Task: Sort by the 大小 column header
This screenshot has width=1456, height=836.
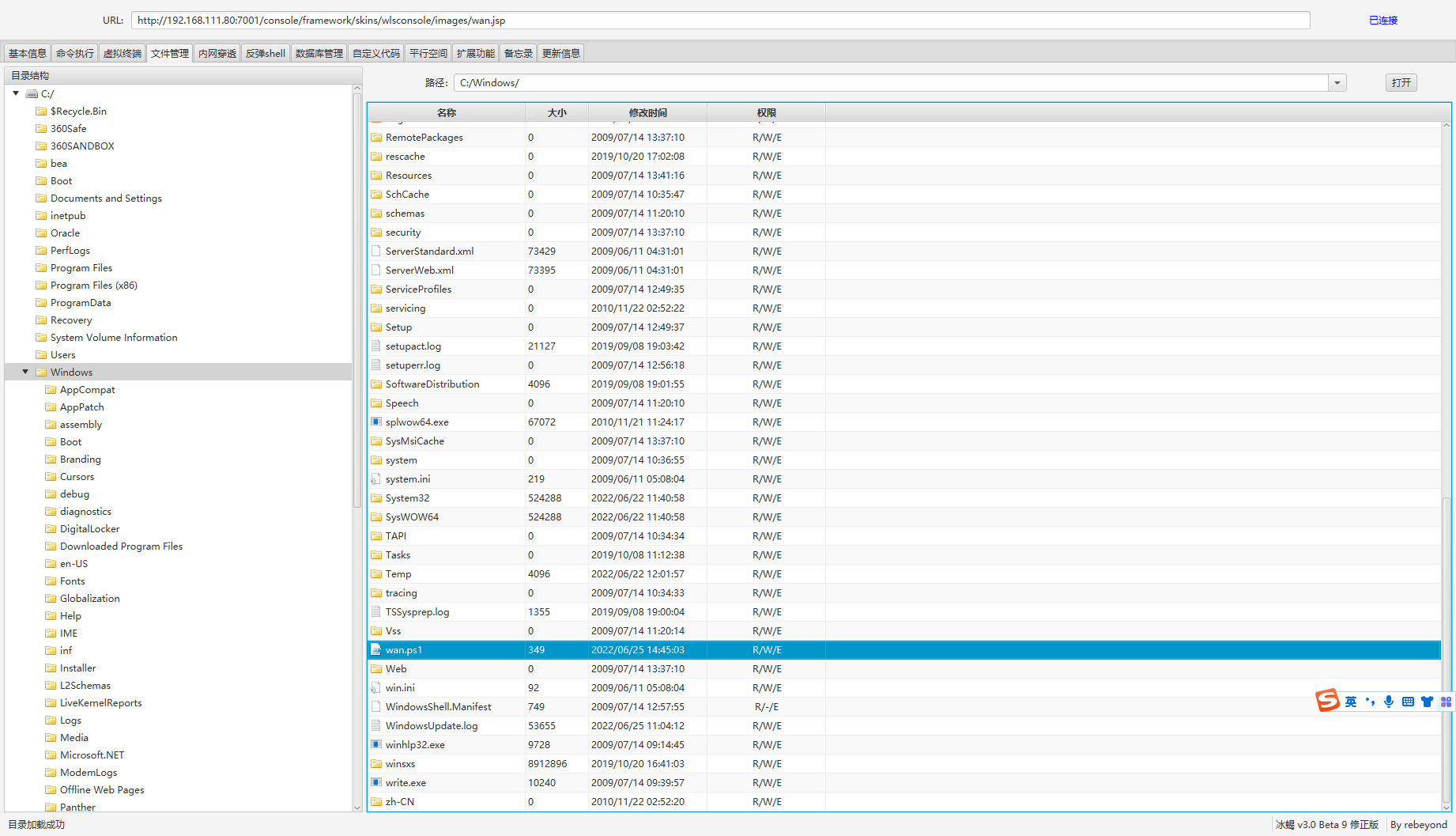Action: click(556, 112)
